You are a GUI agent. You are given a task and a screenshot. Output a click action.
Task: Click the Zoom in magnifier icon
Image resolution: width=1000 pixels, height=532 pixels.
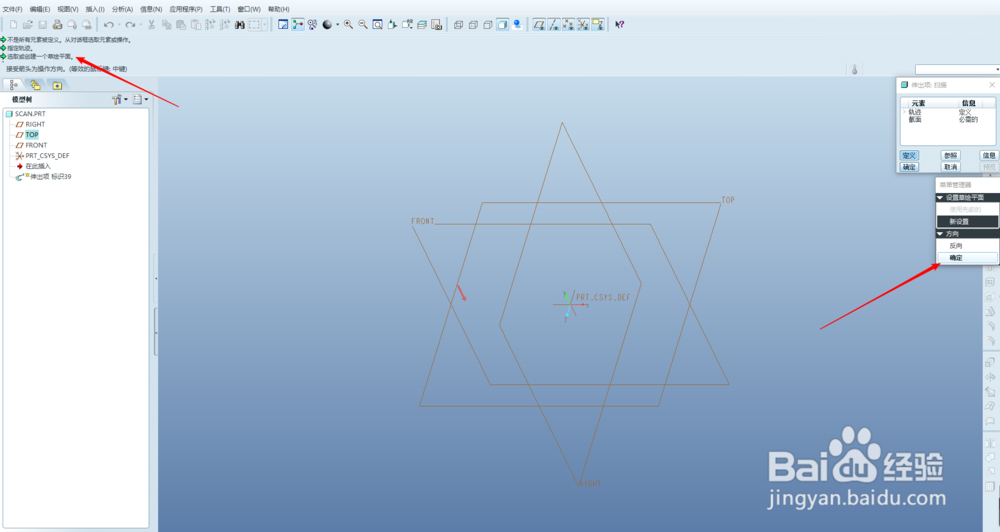(348, 24)
